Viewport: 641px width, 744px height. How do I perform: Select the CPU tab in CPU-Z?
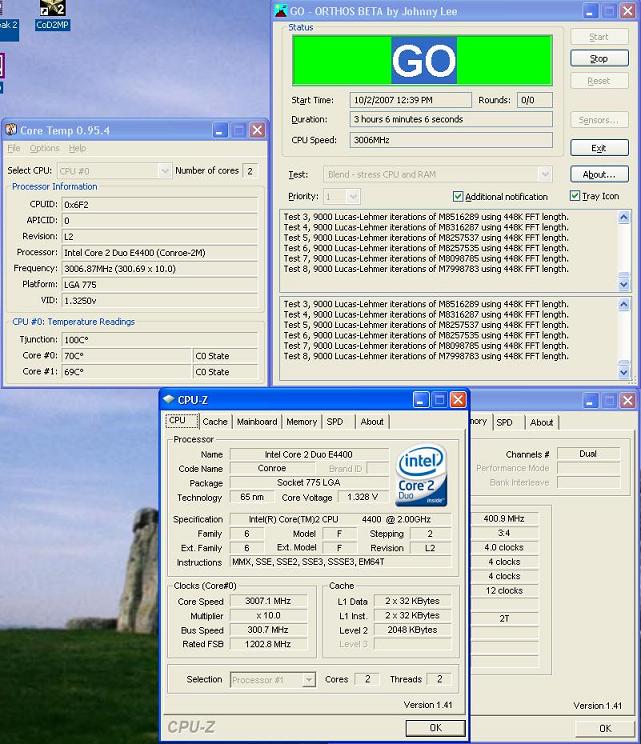click(182, 420)
